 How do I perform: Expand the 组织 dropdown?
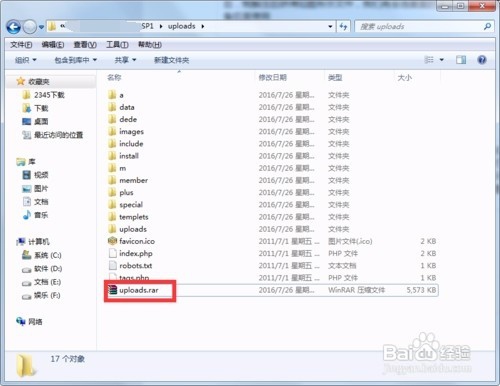click(26, 60)
